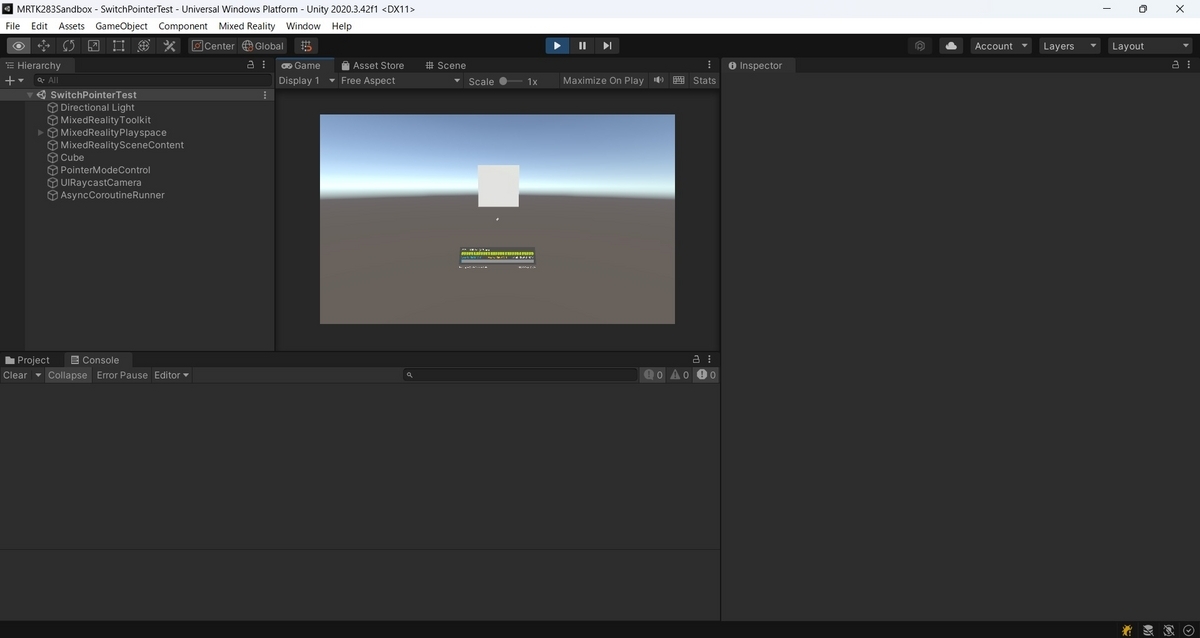This screenshot has height=638, width=1200.
Task: Select the combined Transform tool
Action: point(144,46)
